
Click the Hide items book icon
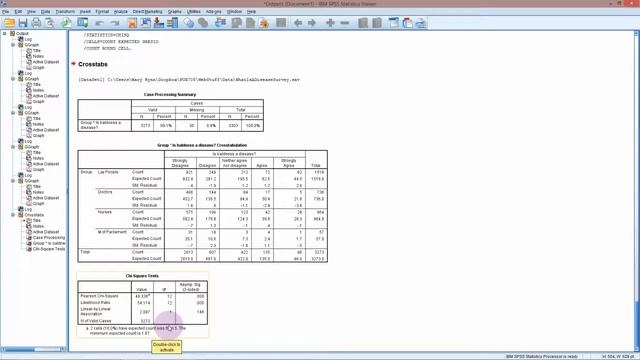[377, 23]
